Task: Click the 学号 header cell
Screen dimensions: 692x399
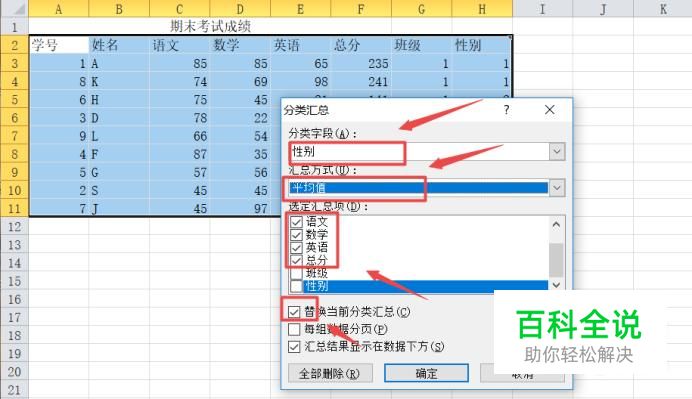Action: [x=59, y=45]
